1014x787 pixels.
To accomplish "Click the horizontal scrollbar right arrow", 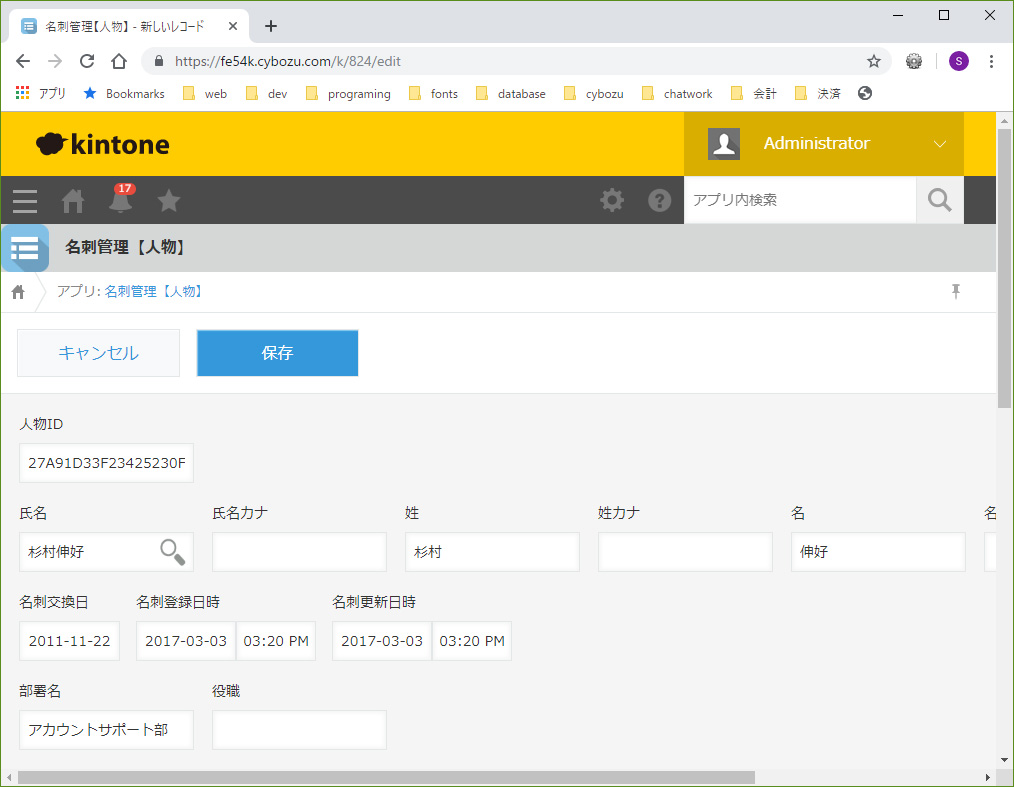I will tap(987, 777).
